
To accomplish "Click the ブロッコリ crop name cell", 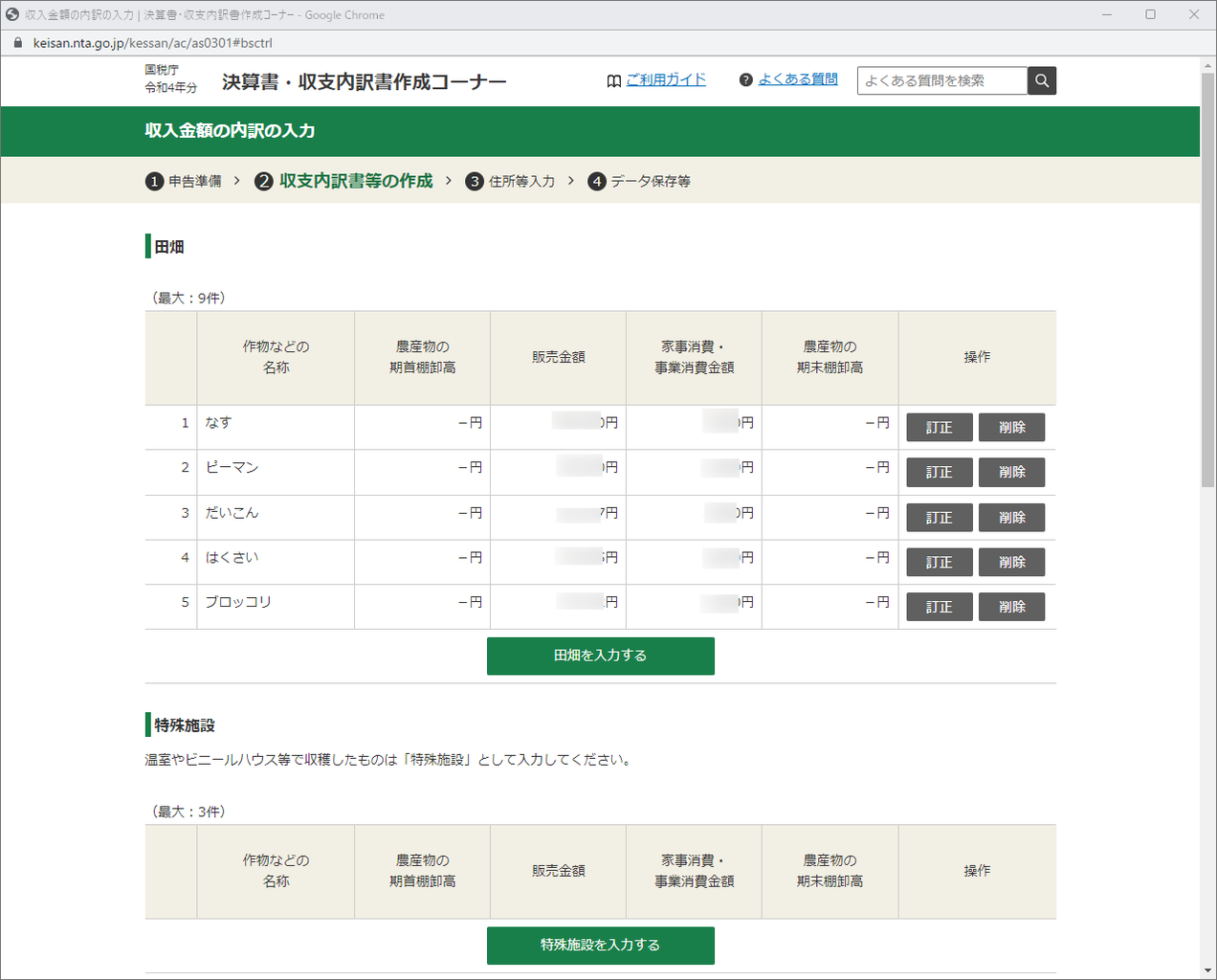I will click(276, 607).
